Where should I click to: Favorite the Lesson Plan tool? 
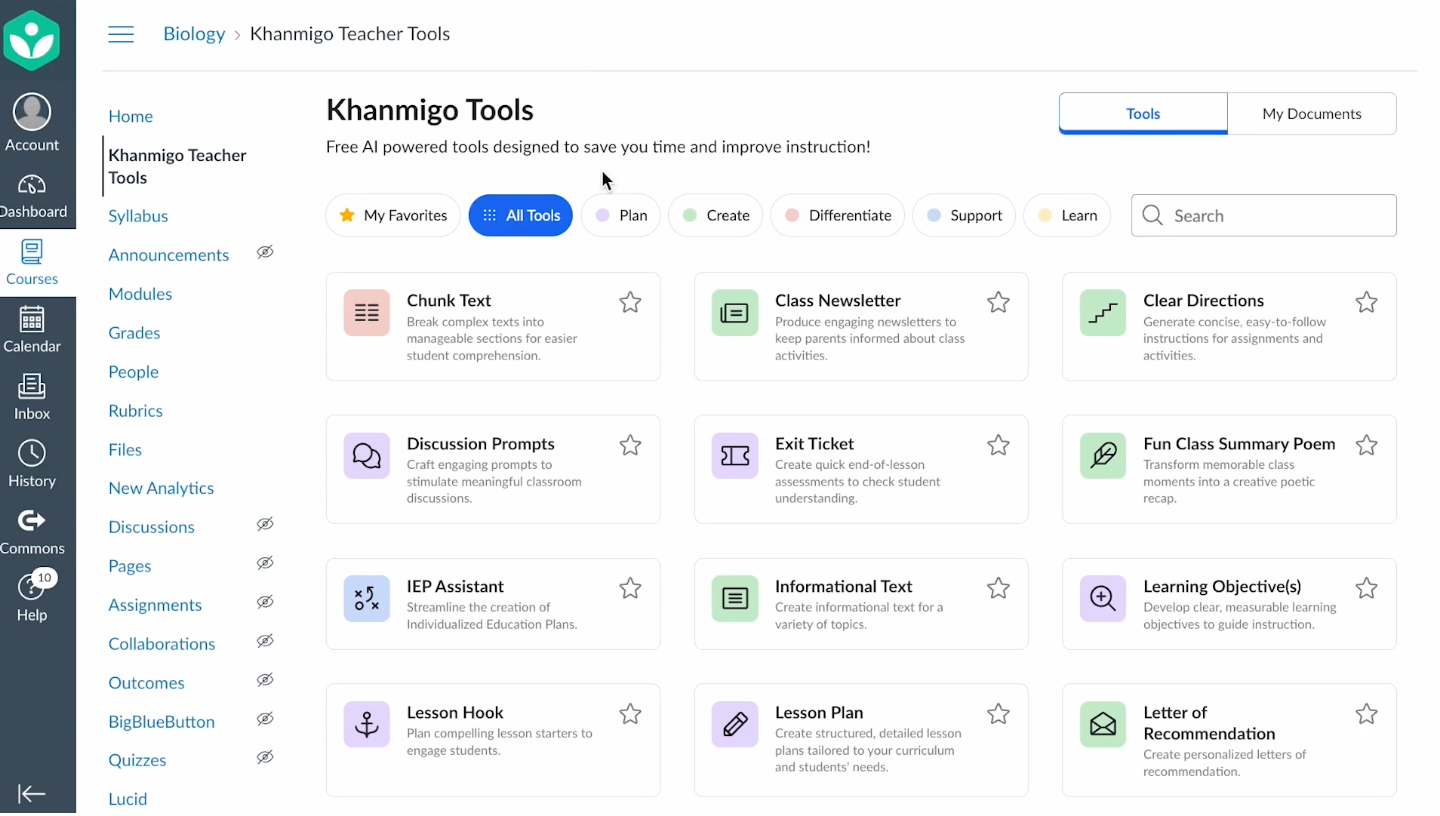pyautogui.click(x=998, y=714)
